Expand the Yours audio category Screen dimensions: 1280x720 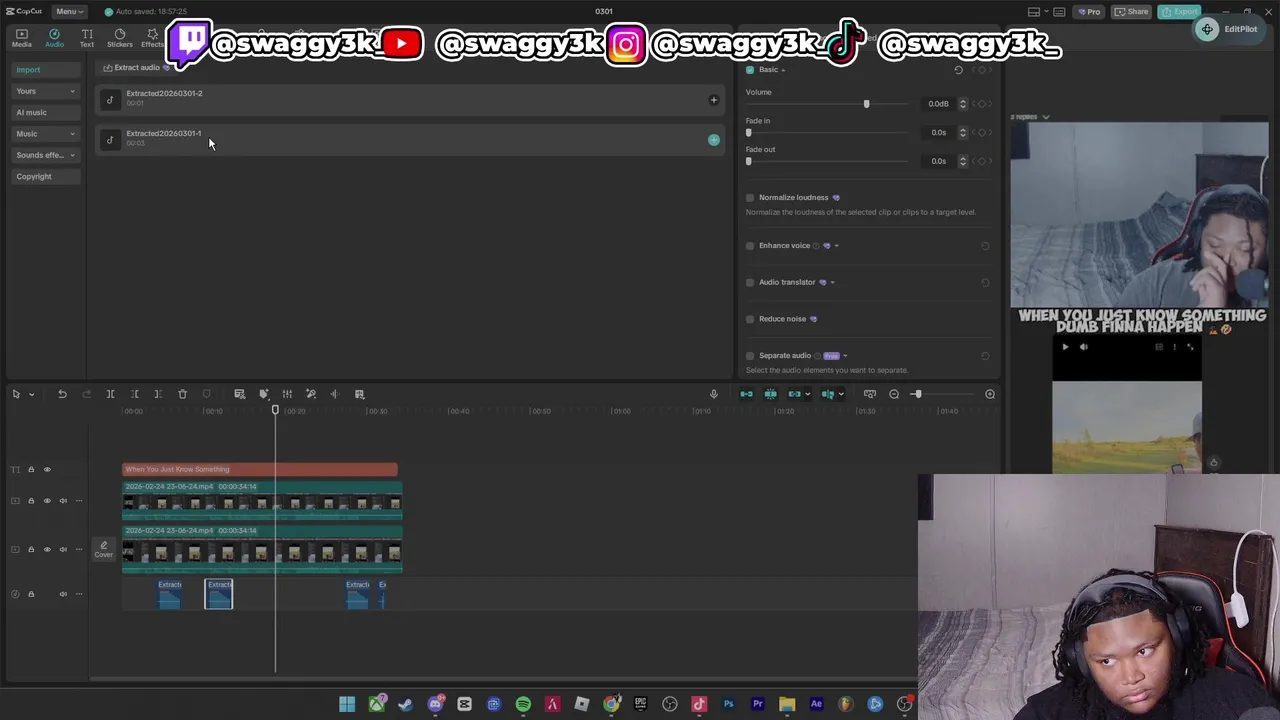click(x=45, y=91)
